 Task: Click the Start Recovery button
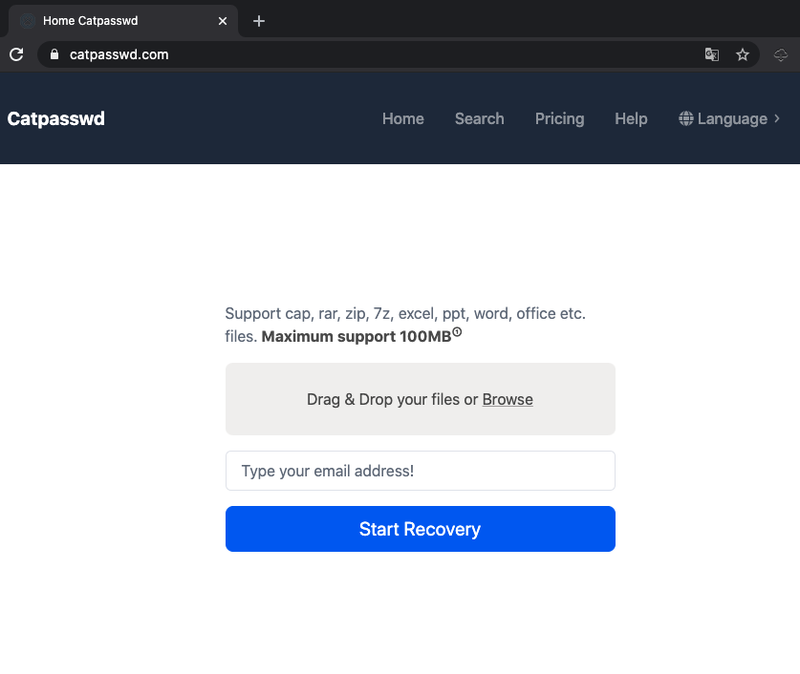click(x=420, y=529)
